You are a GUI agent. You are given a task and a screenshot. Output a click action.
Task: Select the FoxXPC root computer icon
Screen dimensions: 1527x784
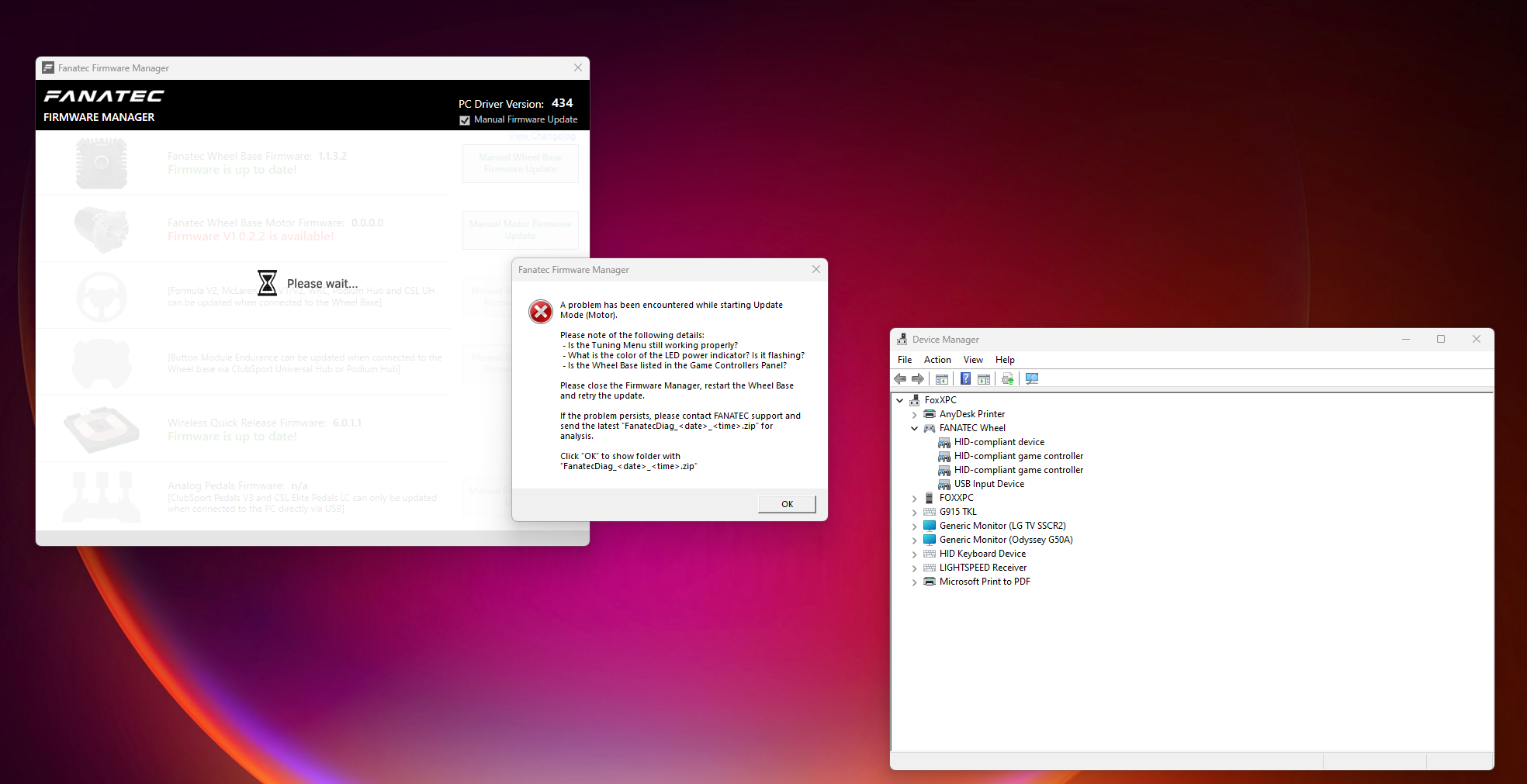pos(915,400)
